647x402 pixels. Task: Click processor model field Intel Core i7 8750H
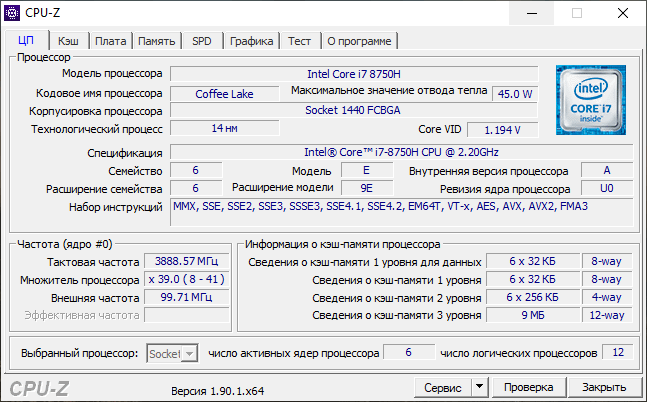tap(354, 74)
